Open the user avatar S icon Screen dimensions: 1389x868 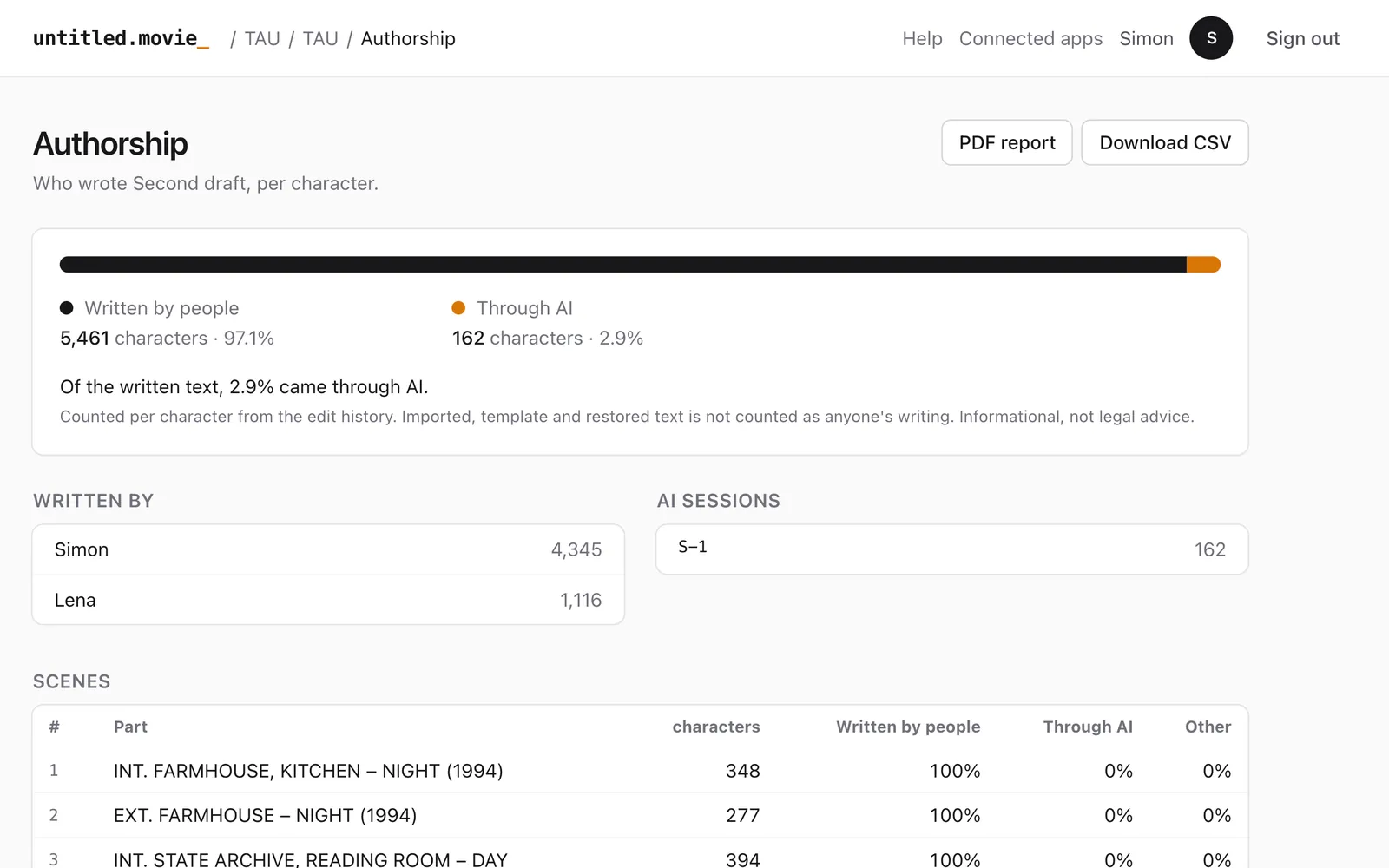(1211, 38)
